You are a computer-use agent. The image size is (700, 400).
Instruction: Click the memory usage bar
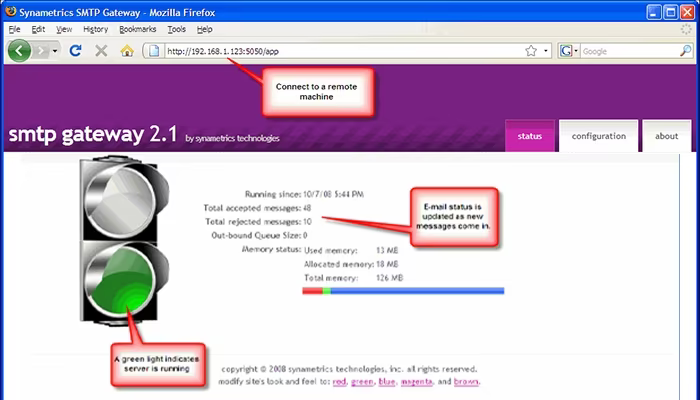click(x=403, y=291)
